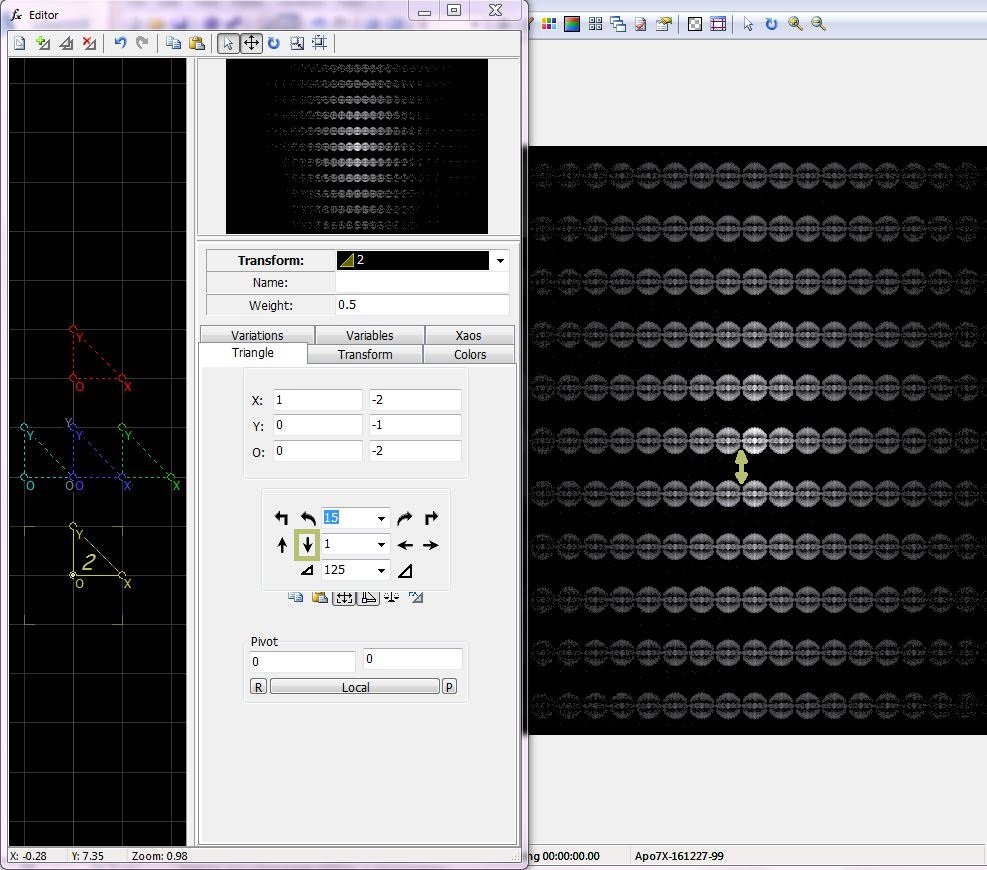Image resolution: width=987 pixels, height=870 pixels.
Task: Switch to the Triangle tab
Action: coord(252,353)
